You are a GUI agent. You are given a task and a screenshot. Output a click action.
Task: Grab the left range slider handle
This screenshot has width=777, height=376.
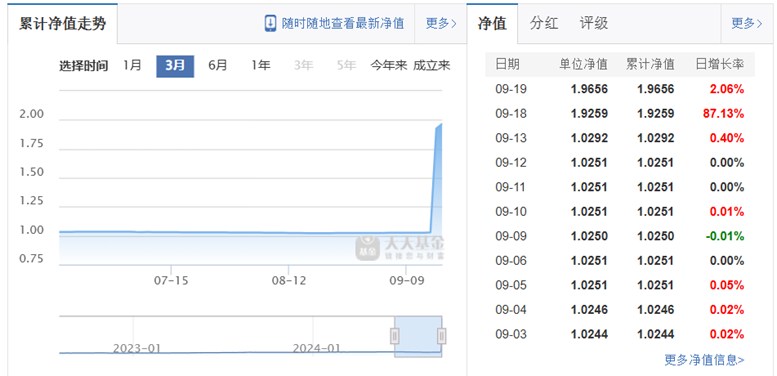pos(395,336)
